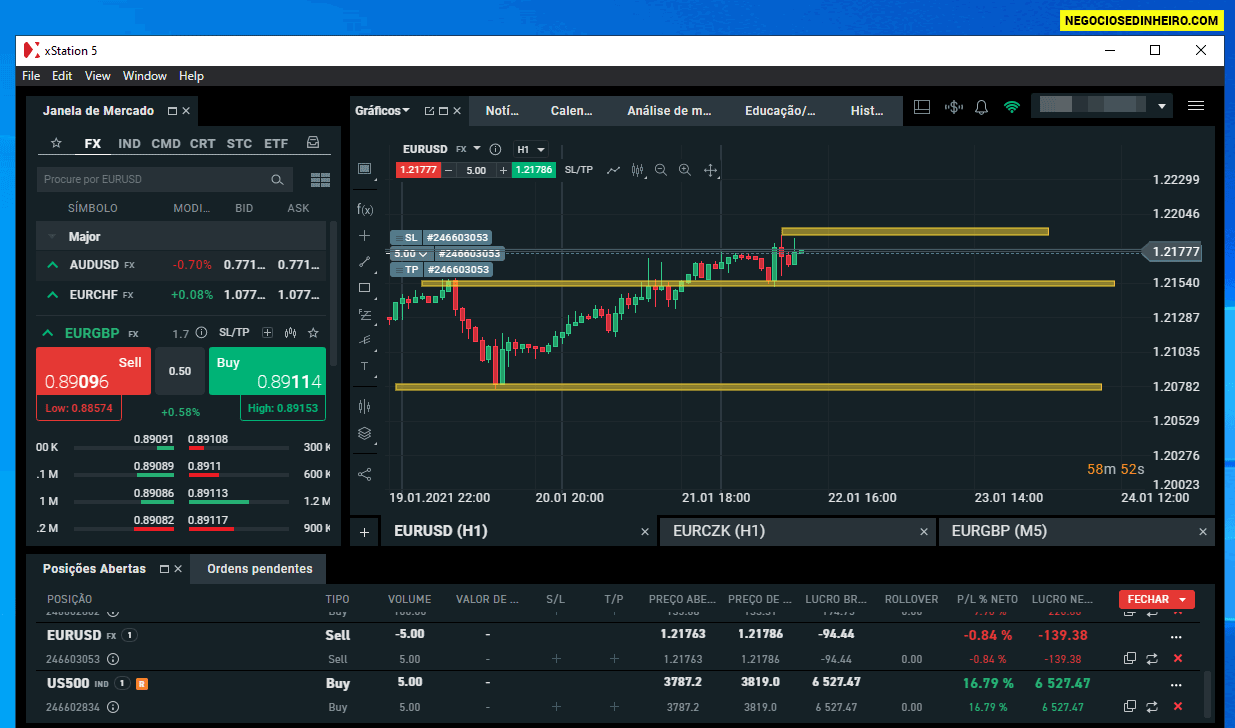Open the Ordens pendentes tab

[257, 568]
